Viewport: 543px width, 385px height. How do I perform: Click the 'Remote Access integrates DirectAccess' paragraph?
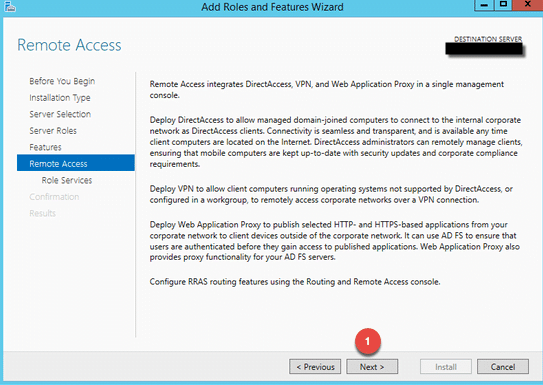coord(327,89)
